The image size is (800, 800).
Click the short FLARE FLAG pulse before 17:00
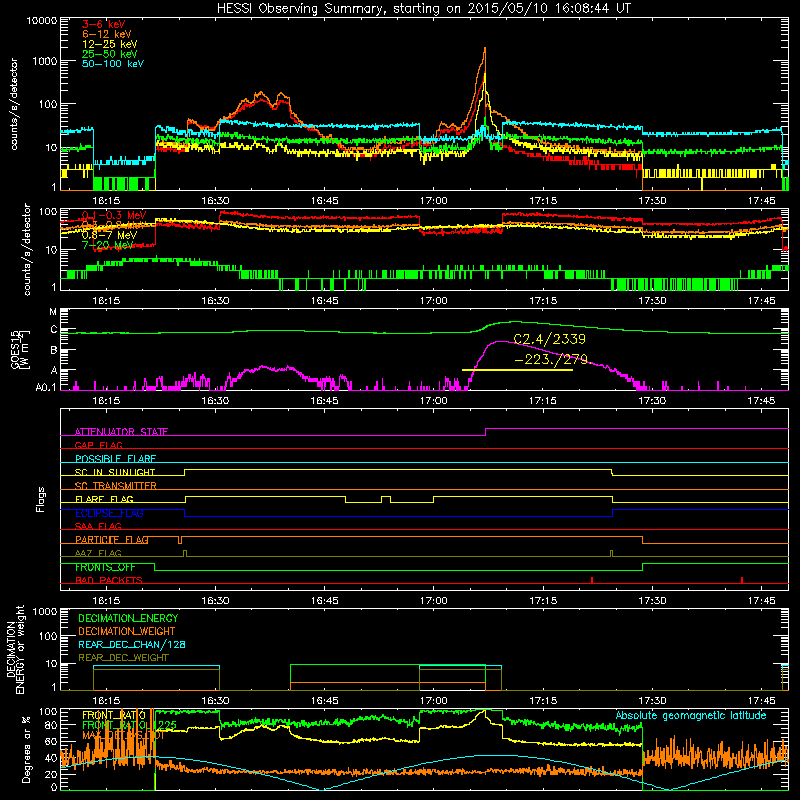[386, 499]
